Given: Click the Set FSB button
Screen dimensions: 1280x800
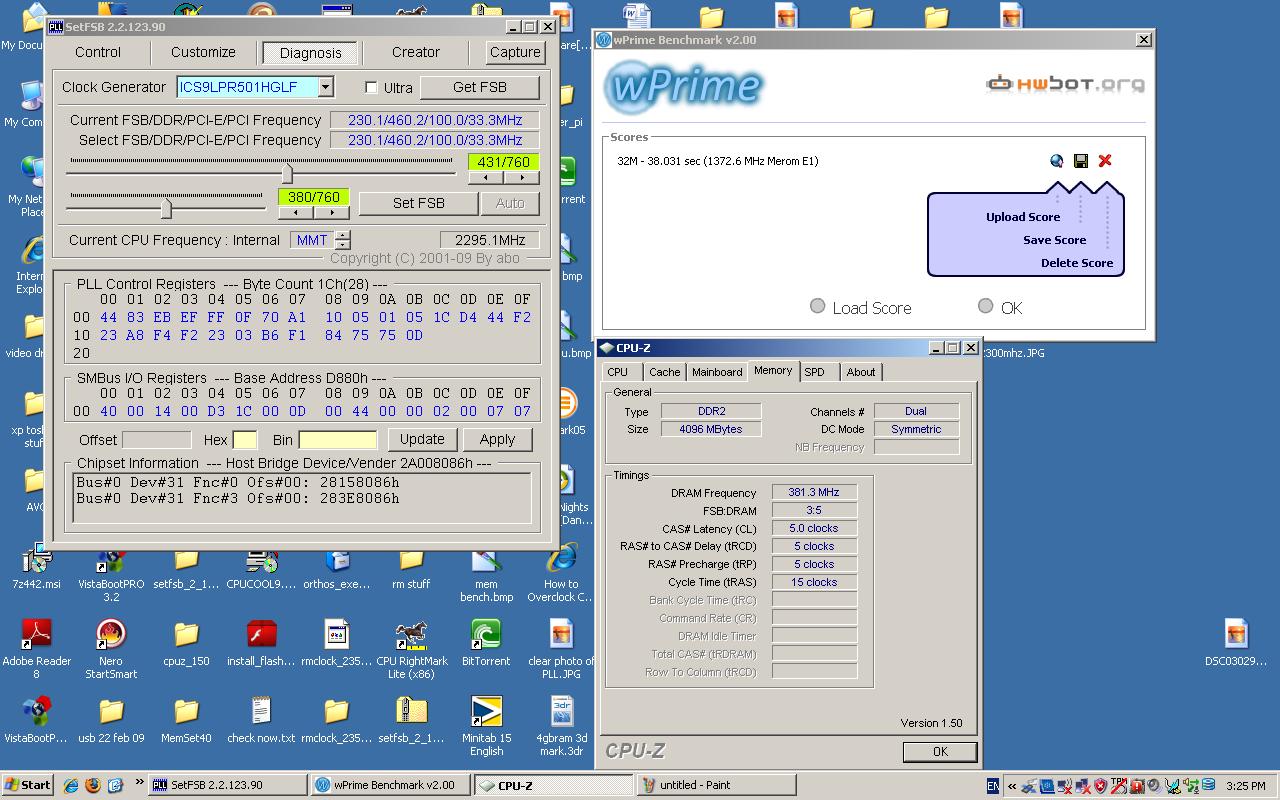Looking at the screenshot, I should (x=419, y=203).
